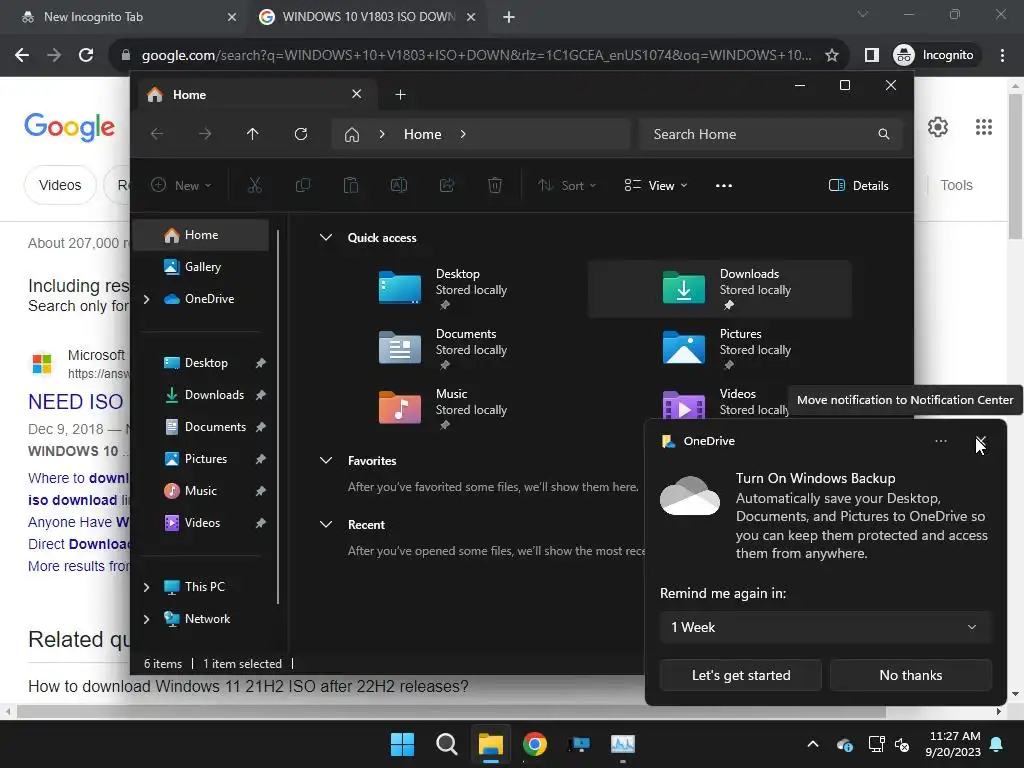Screen dimensions: 1024x768
Task: Click the Copy icon in File Explorer toolbar
Action: (302, 185)
